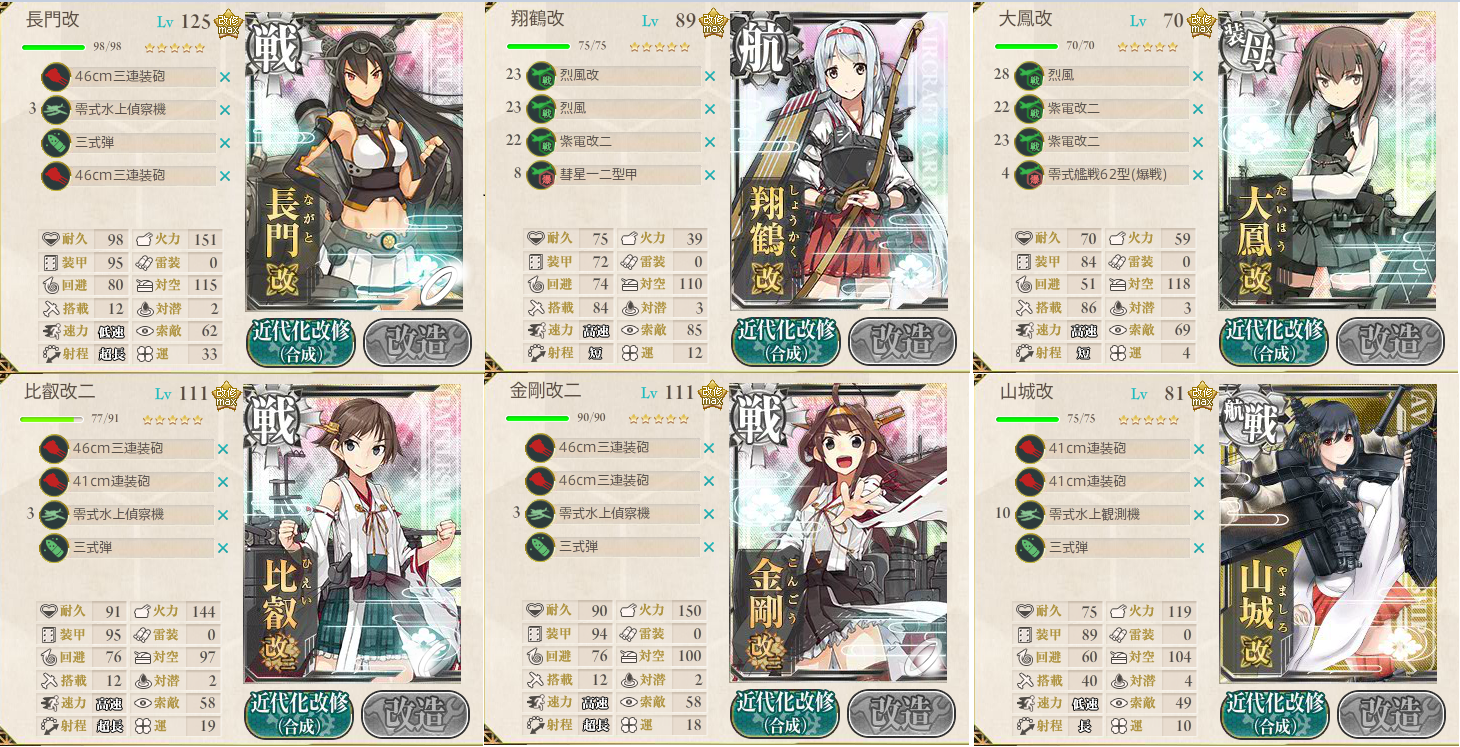Click the red main gun icon in Nagato's first slot
Image resolution: width=1460 pixels, height=747 pixels.
click(55, 77)
